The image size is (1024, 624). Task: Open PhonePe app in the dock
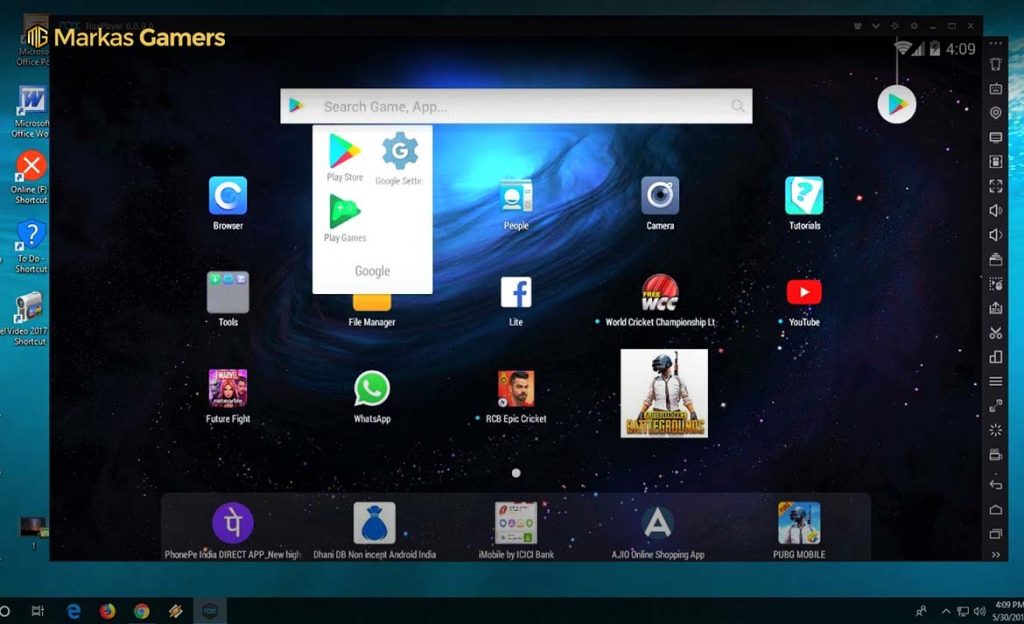(232, 523)
